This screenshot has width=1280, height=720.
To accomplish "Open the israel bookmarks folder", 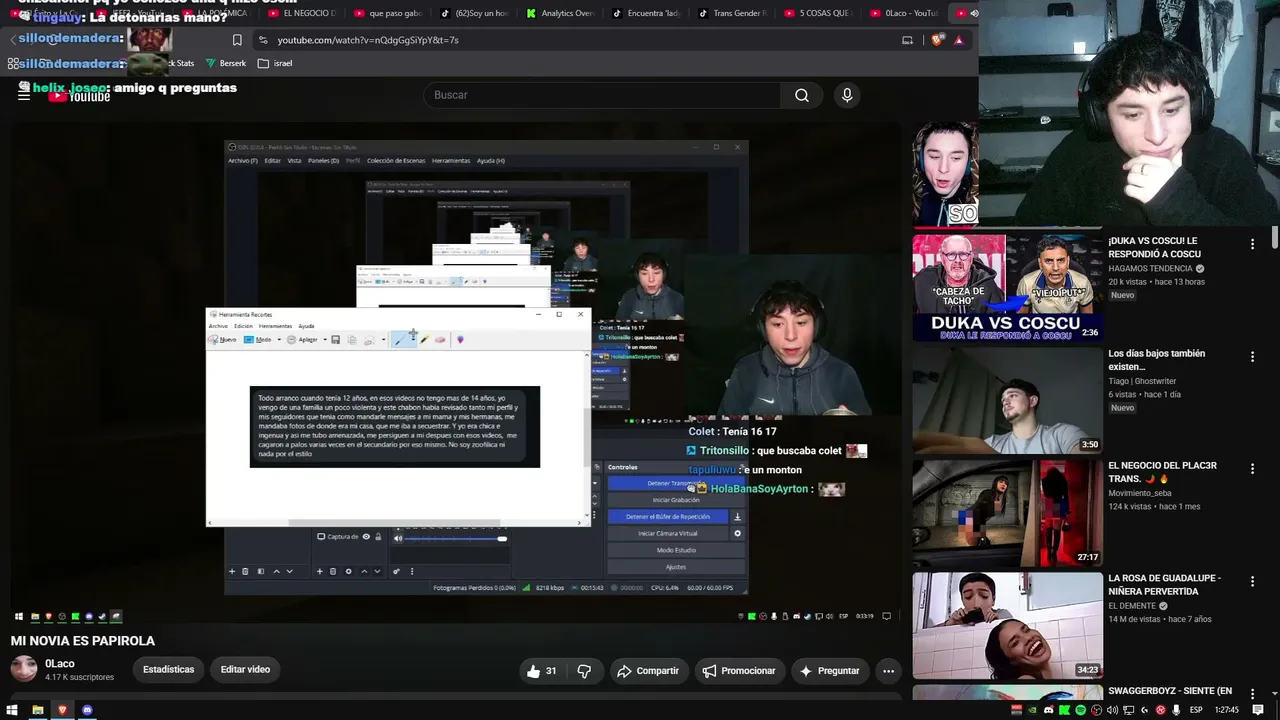I will point(275,63).
